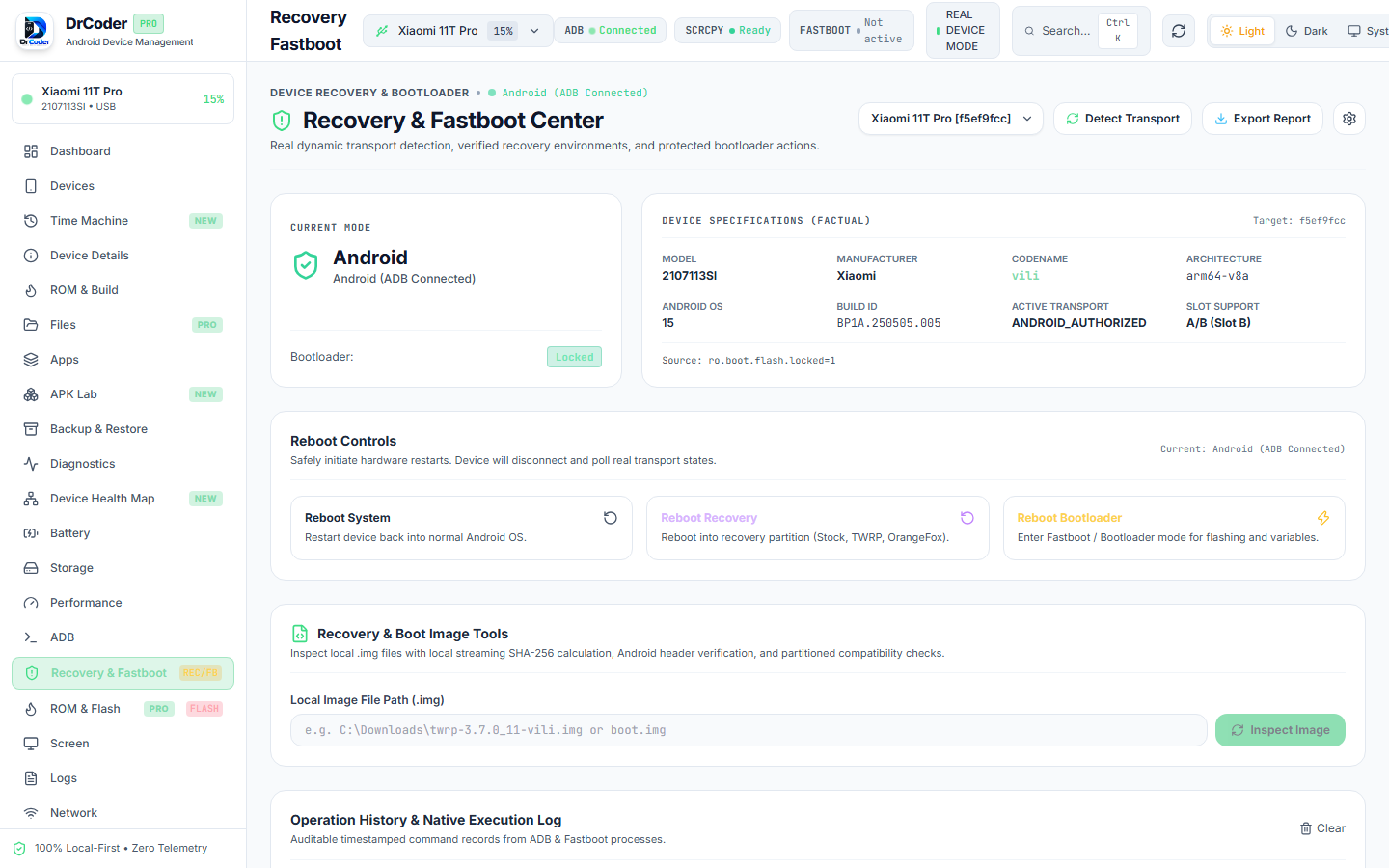Clear the operation history log
Image resolution: width=1389 pixels, height=868 pixels.
pyautogui.click(x=1322, y=828)
